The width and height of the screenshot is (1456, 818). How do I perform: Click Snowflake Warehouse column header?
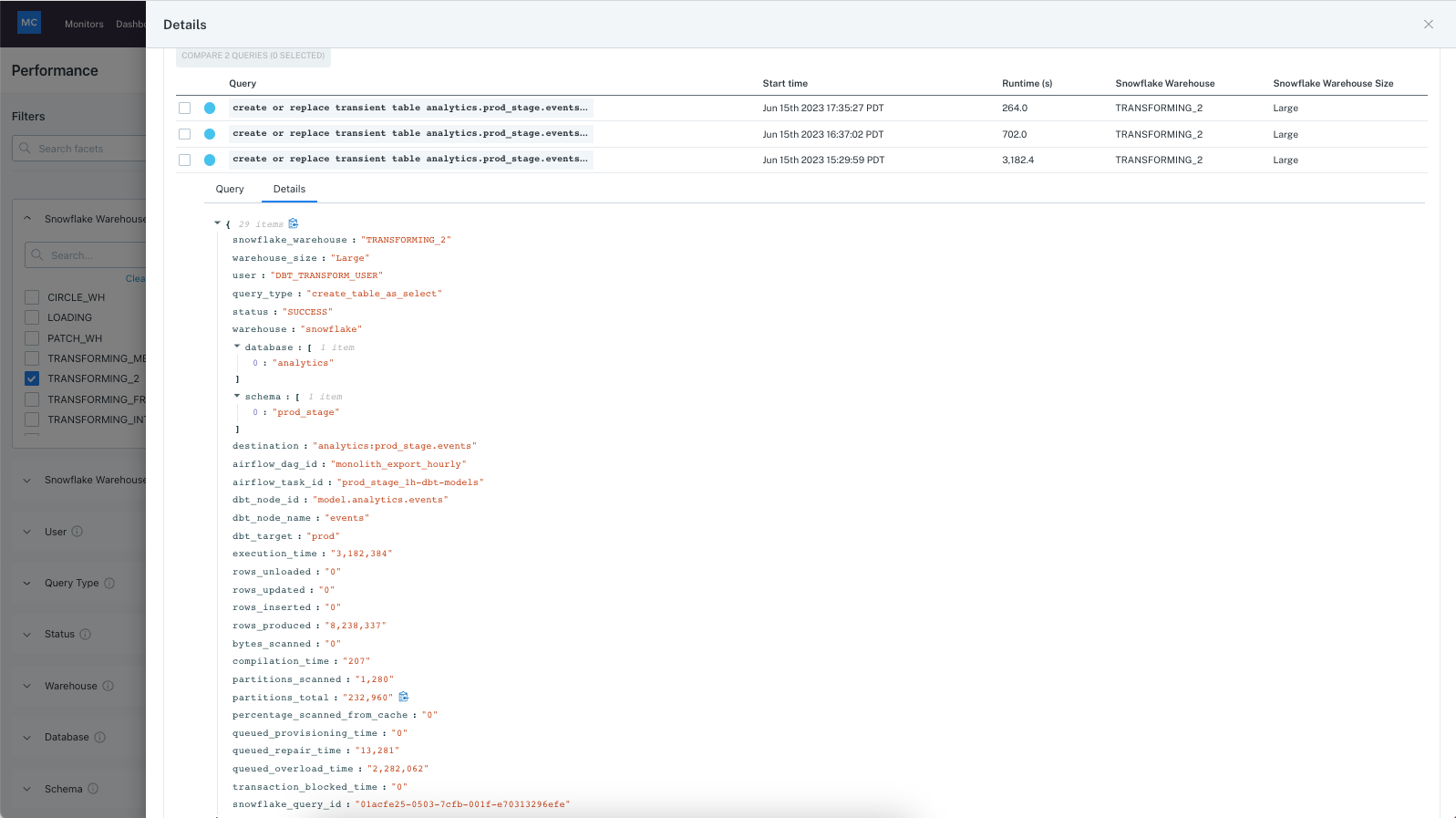click(1165, 83)
